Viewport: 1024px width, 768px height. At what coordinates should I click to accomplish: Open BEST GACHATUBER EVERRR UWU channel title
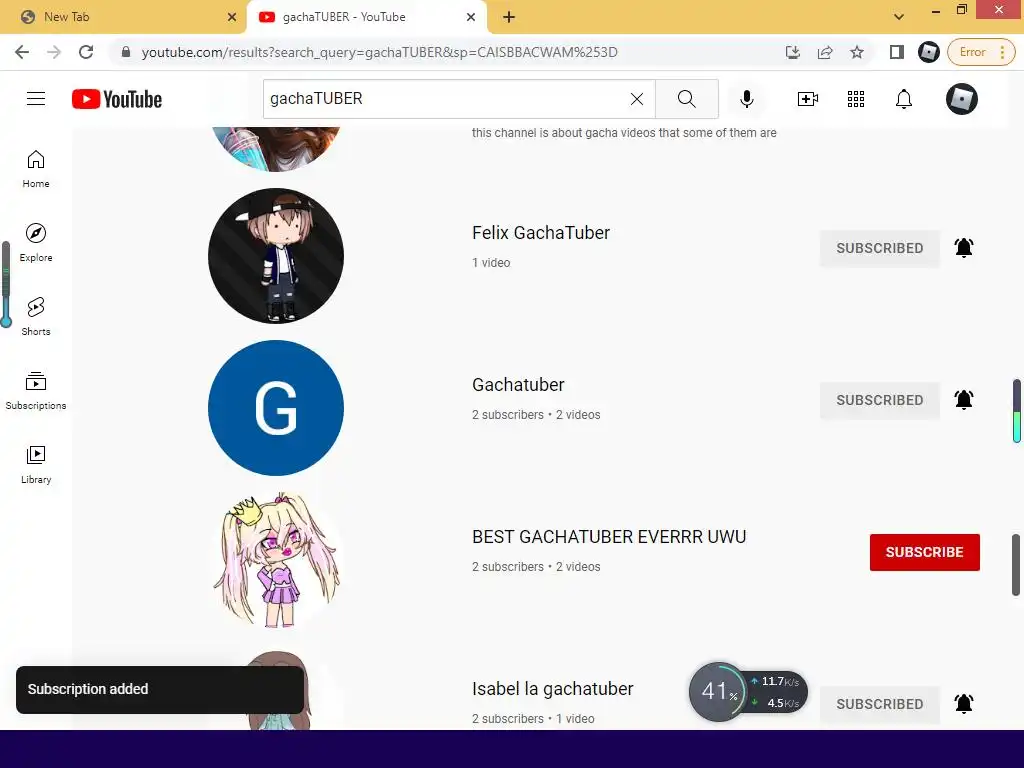point(609,537)
